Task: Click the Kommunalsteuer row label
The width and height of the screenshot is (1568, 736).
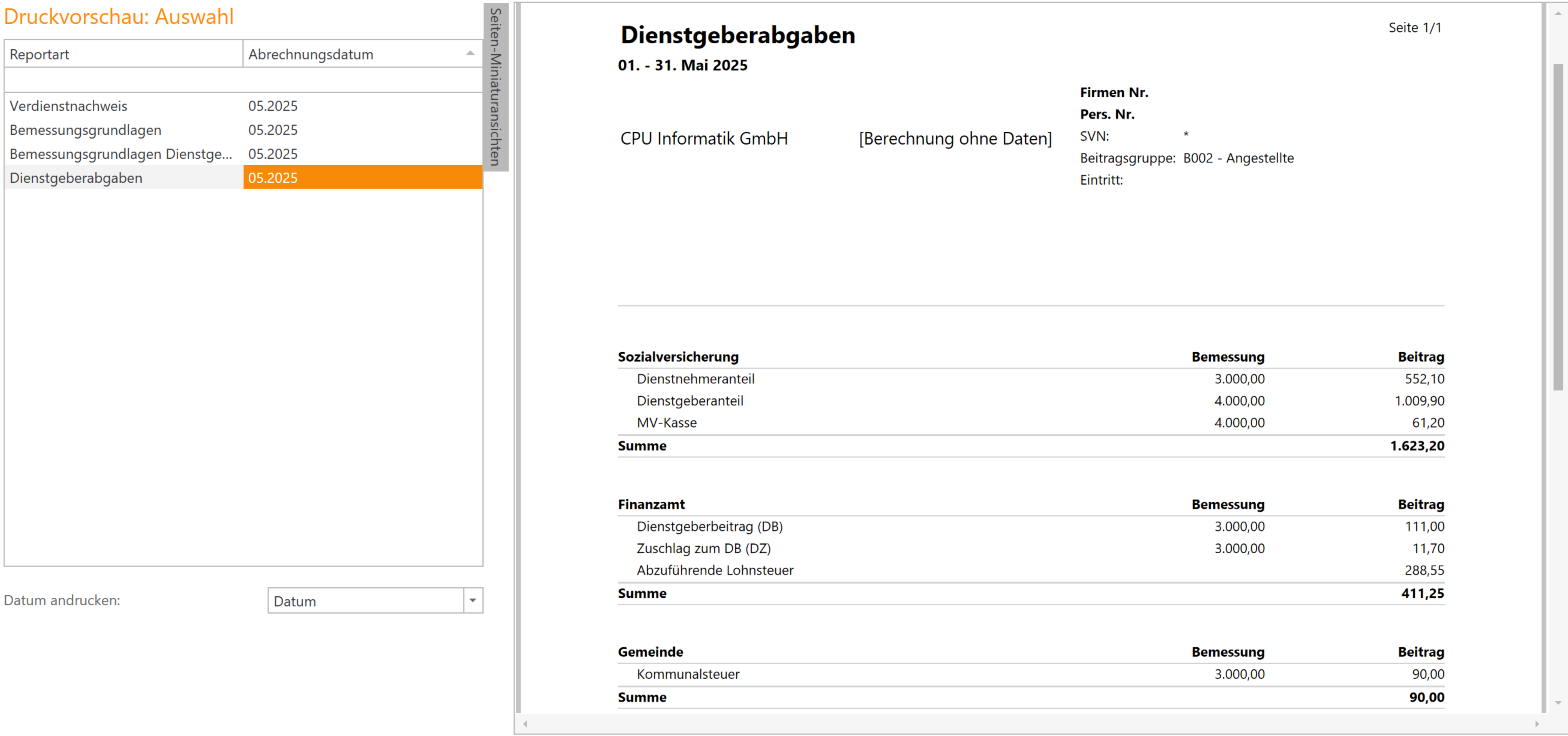Action: tap(688, 675)
